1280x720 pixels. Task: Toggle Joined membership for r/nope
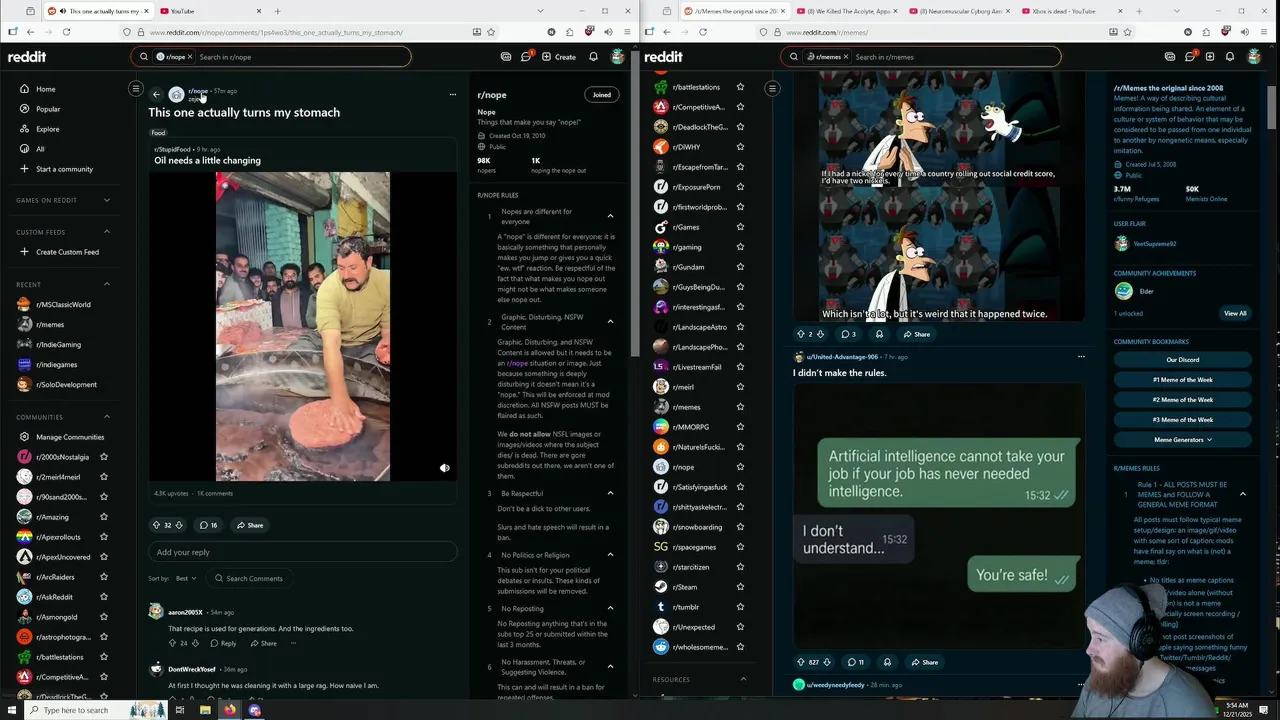click(602, 95)
